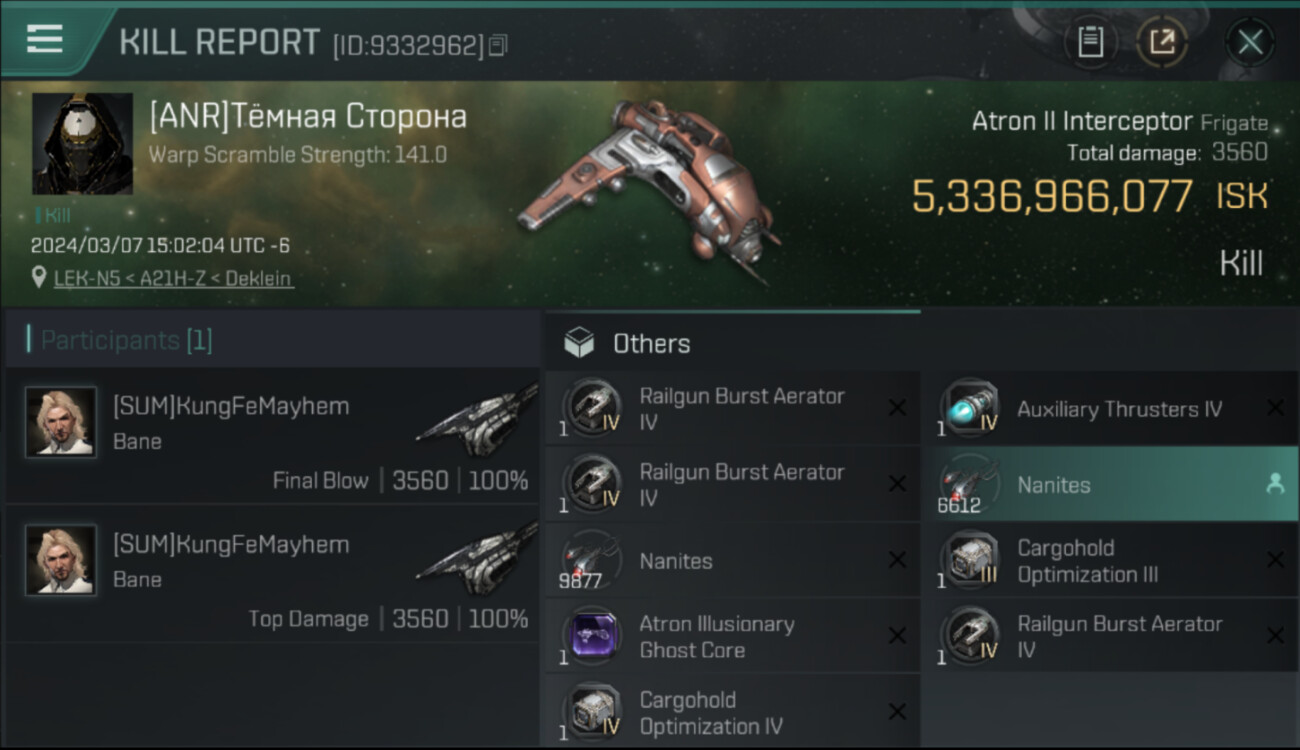Select the Auxiliary Thrusters IV icon
The height and width of the screenshot is (750, 1300).
coord(969,408)
